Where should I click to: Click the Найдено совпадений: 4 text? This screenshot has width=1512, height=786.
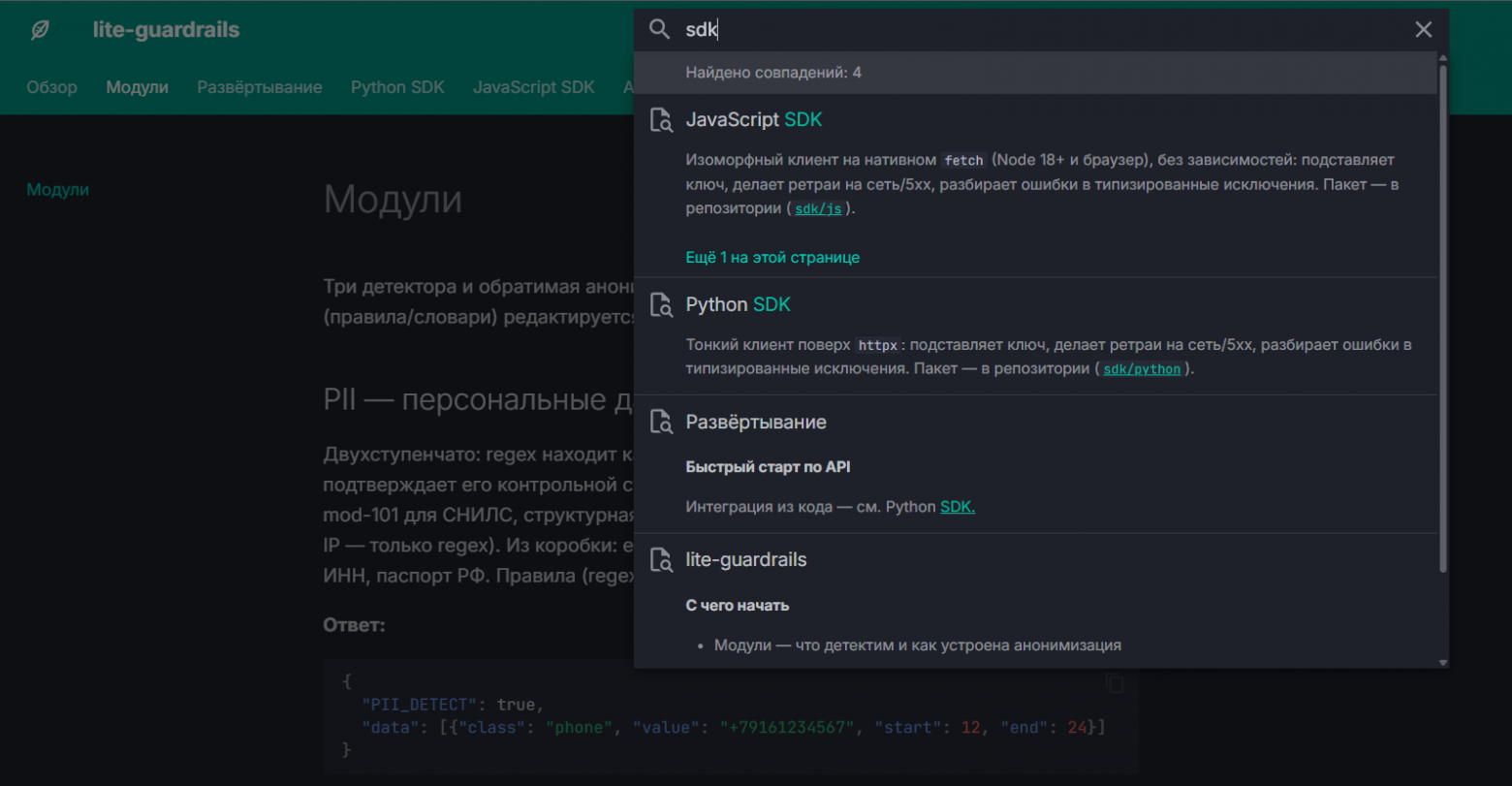click(773, 73)
